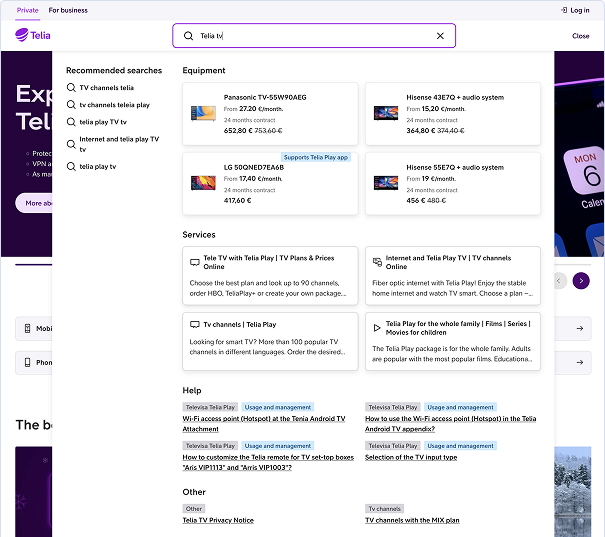
Task: Open 'Tele TV with Telia Play' service card
Action: point(270,275)
